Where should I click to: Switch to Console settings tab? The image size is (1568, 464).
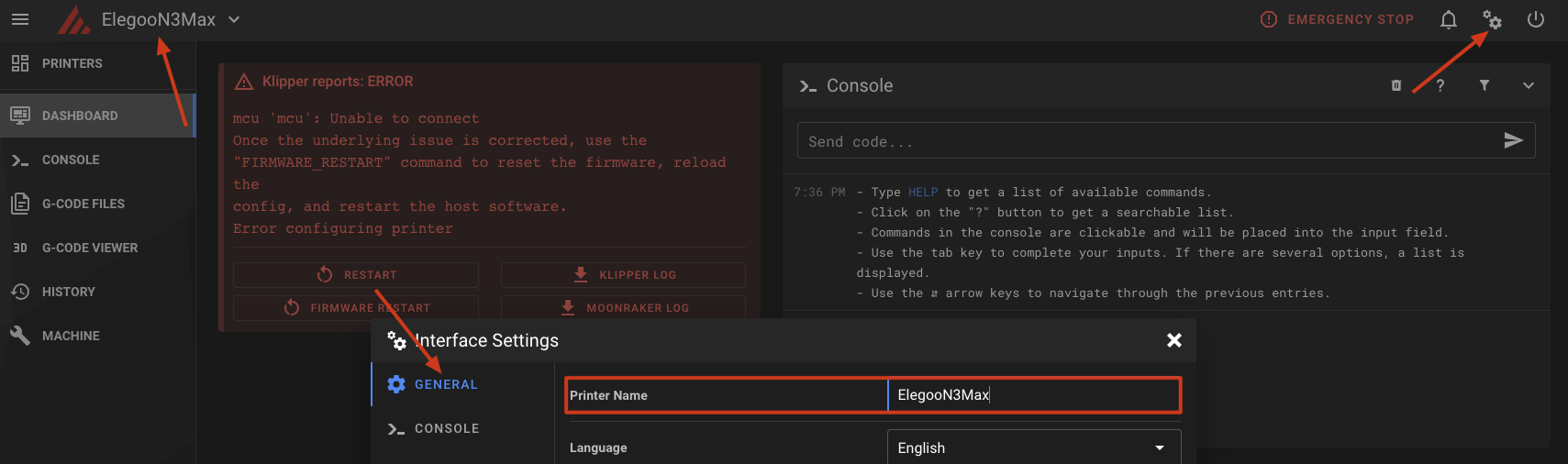[x=447, y=428]
